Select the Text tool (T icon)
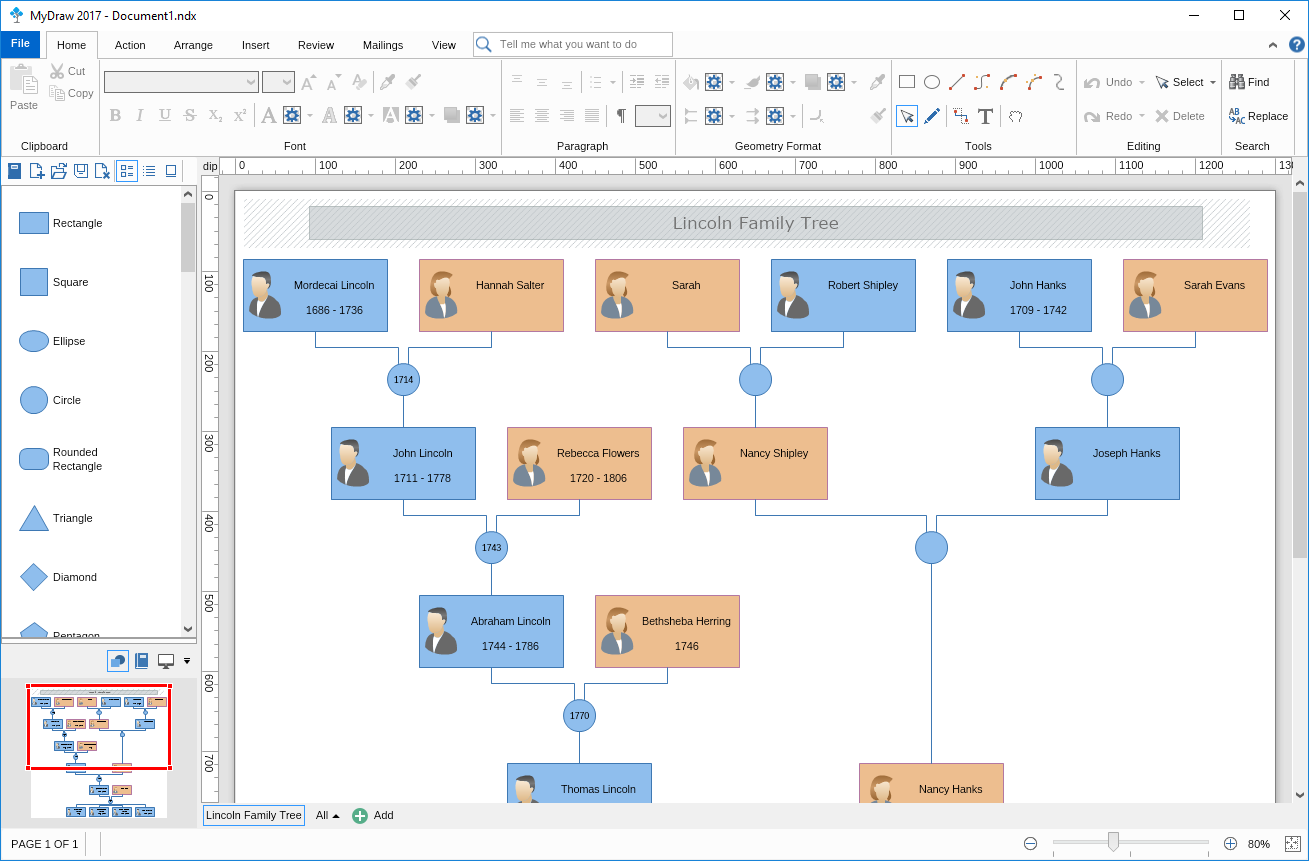The width and height of the screenshot is (1309, 861). [x=985, y=116]
